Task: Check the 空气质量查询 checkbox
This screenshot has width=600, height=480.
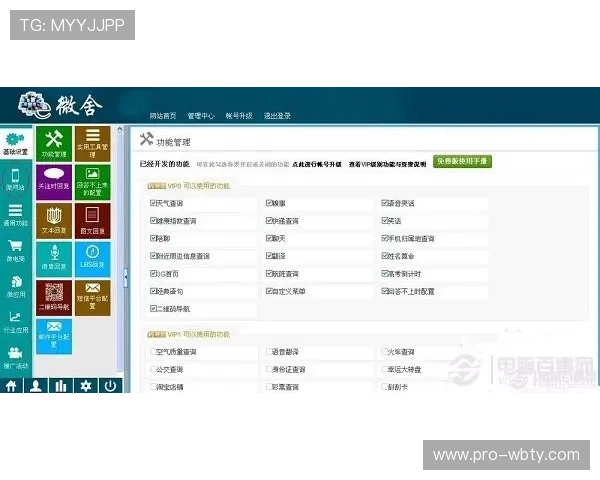Action: pos(153,351)
